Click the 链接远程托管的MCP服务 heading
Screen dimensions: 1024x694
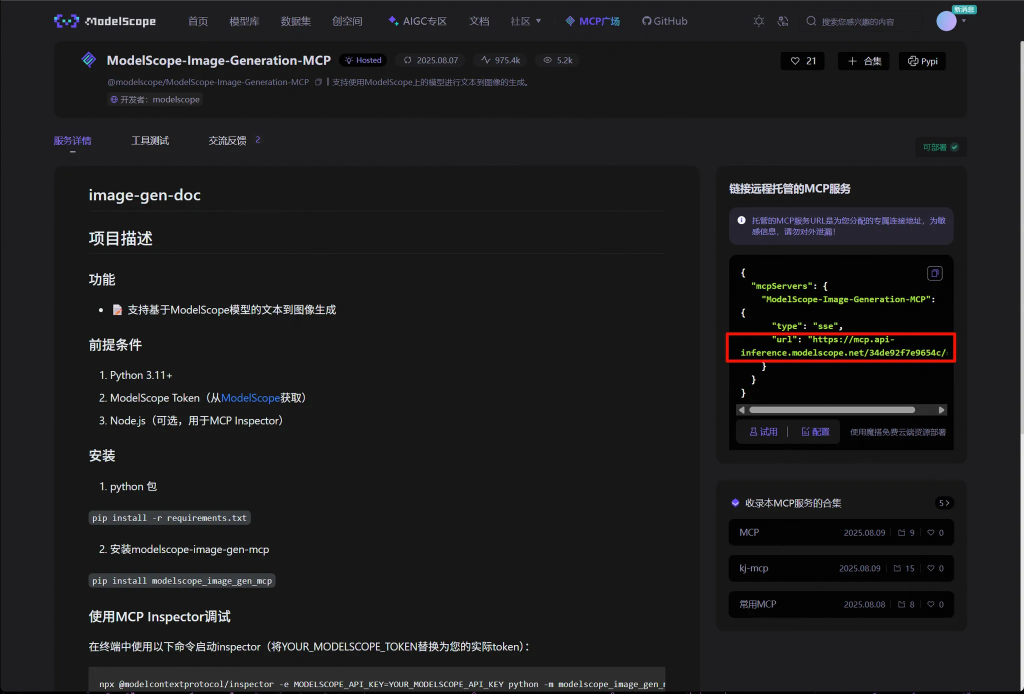[x=790, y=189]
